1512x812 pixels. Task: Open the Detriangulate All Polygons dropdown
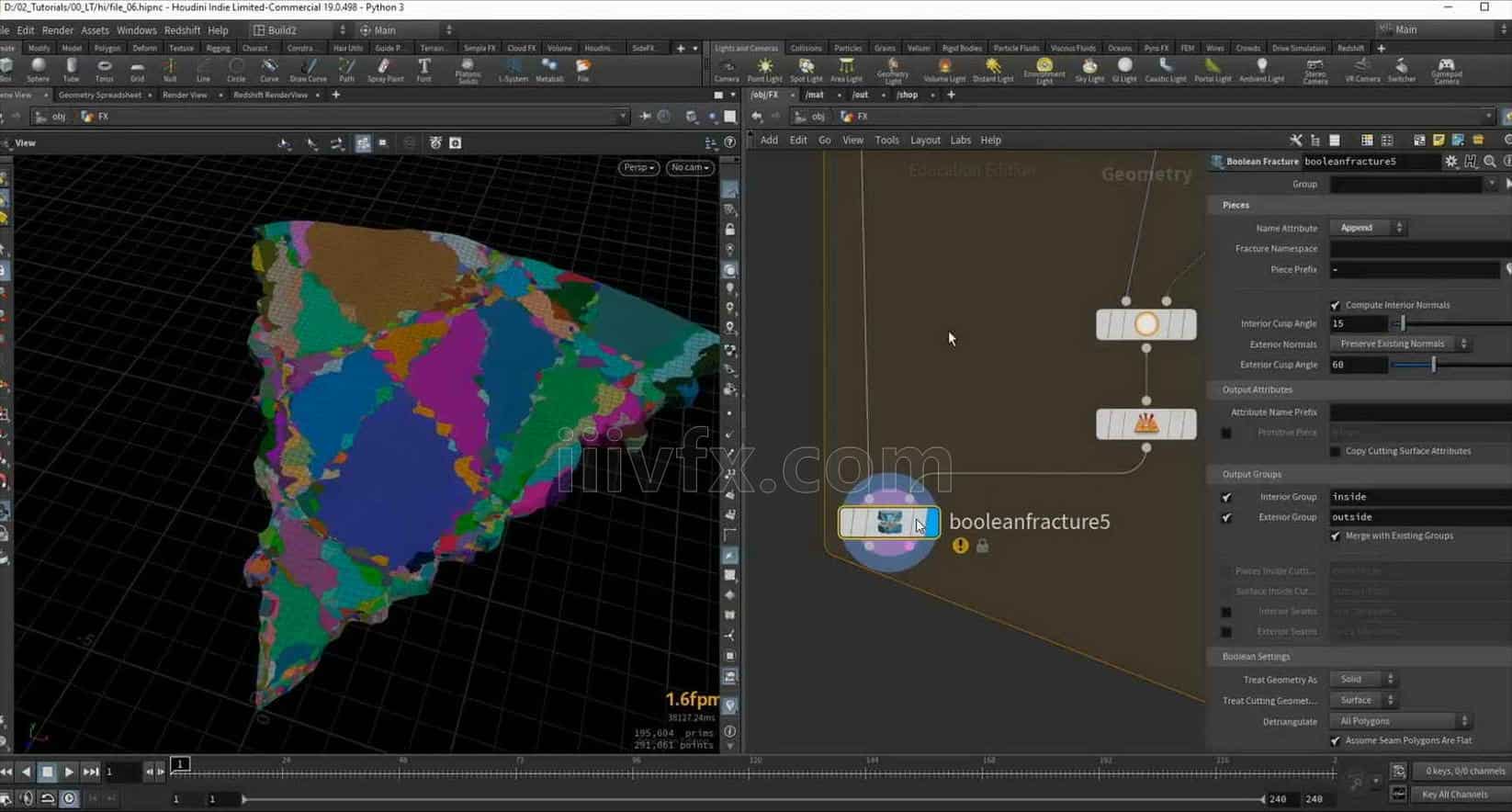point(1401,721)
